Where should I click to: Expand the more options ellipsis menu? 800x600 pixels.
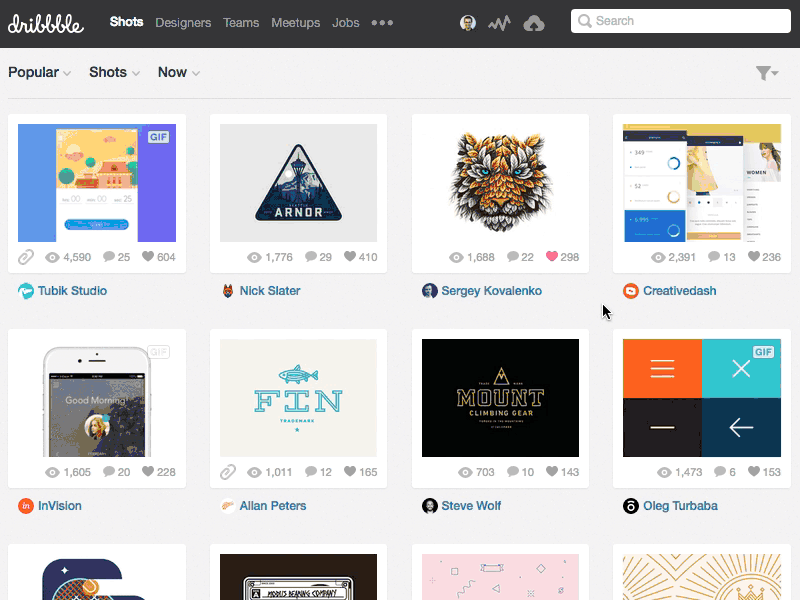coord(382,22)
